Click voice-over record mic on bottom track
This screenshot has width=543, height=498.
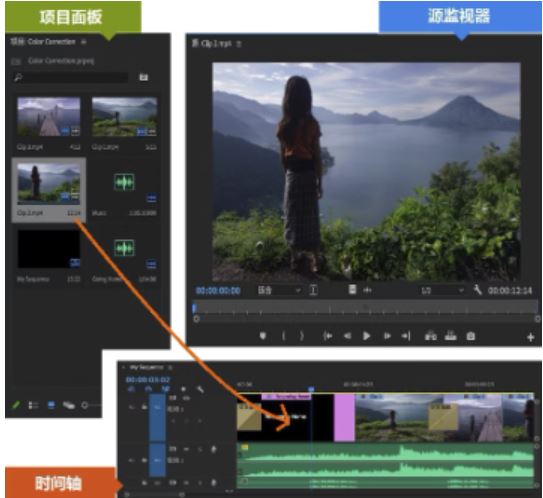click(x=214, y=482)
